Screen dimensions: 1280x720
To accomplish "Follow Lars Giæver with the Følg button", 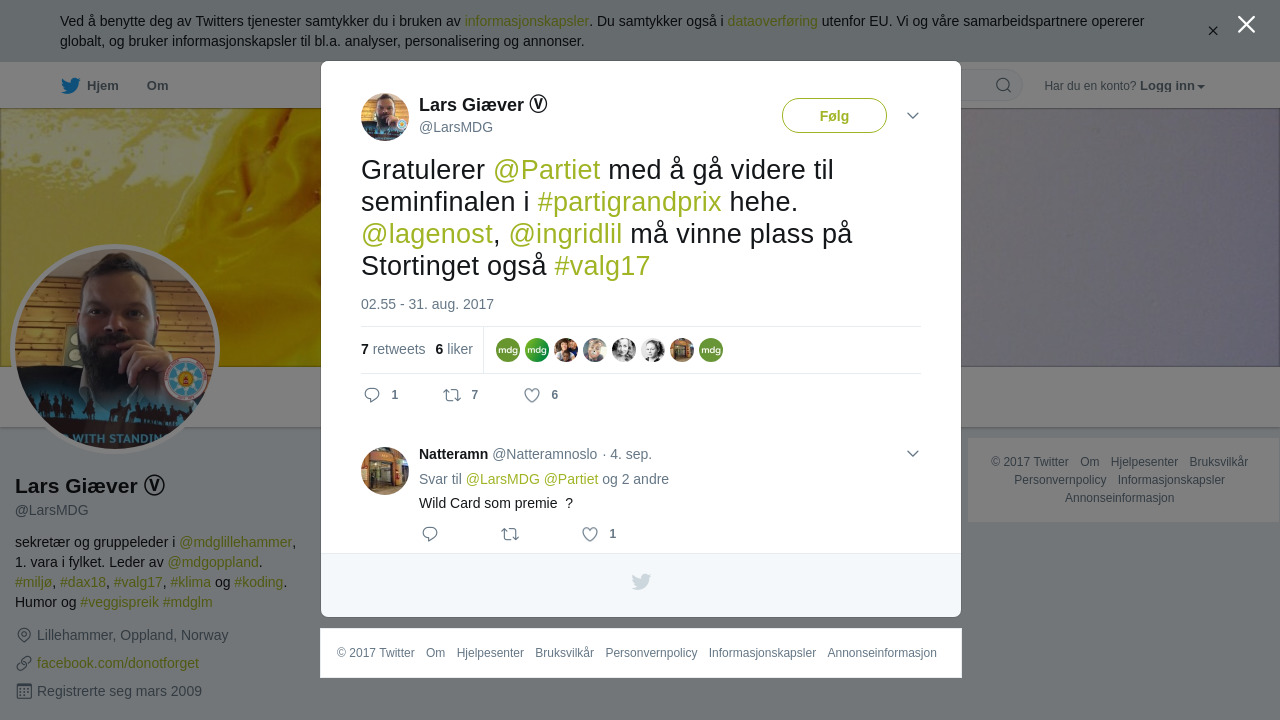I will pos(834,116).
